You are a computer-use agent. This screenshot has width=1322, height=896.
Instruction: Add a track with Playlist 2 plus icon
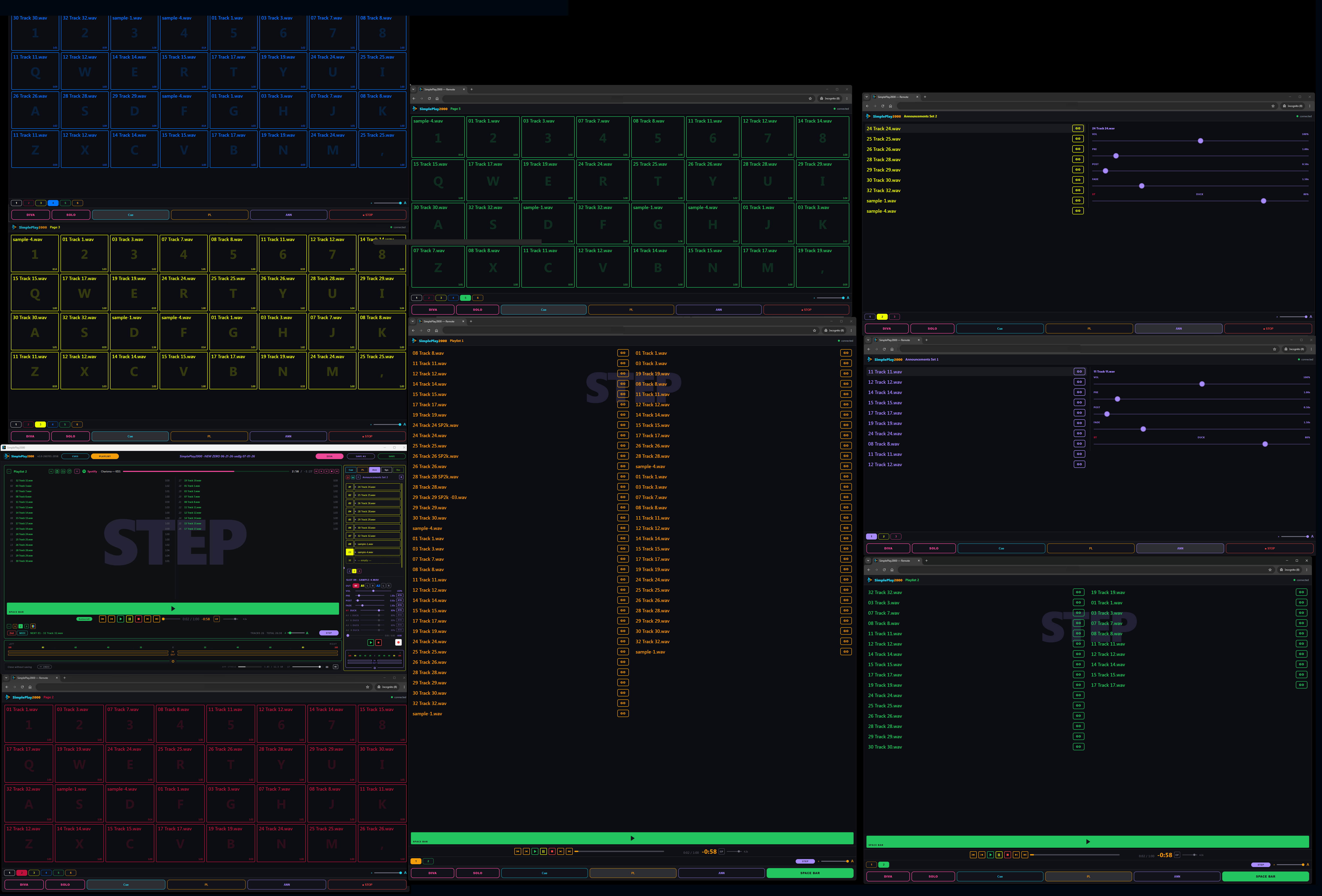[x=51, y=472]
